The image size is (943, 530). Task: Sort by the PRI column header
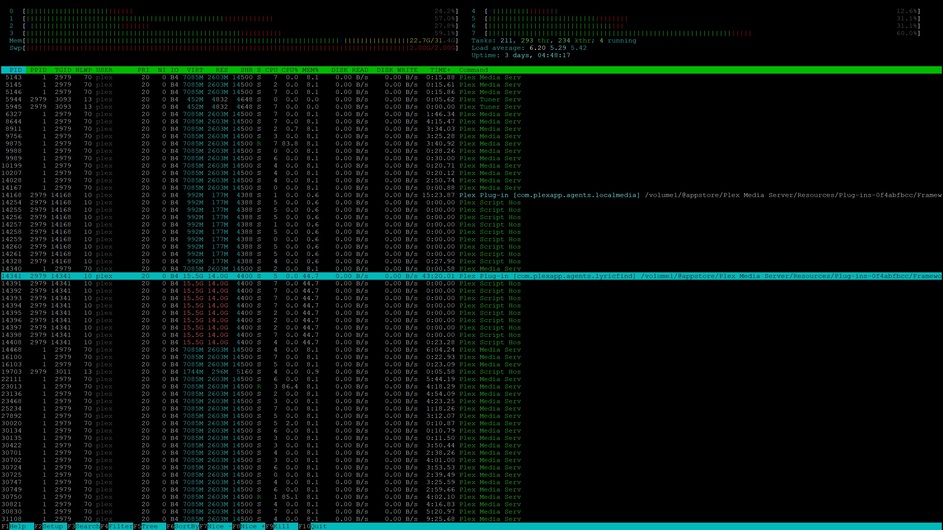pyautogui.click(x=143, y=70)
